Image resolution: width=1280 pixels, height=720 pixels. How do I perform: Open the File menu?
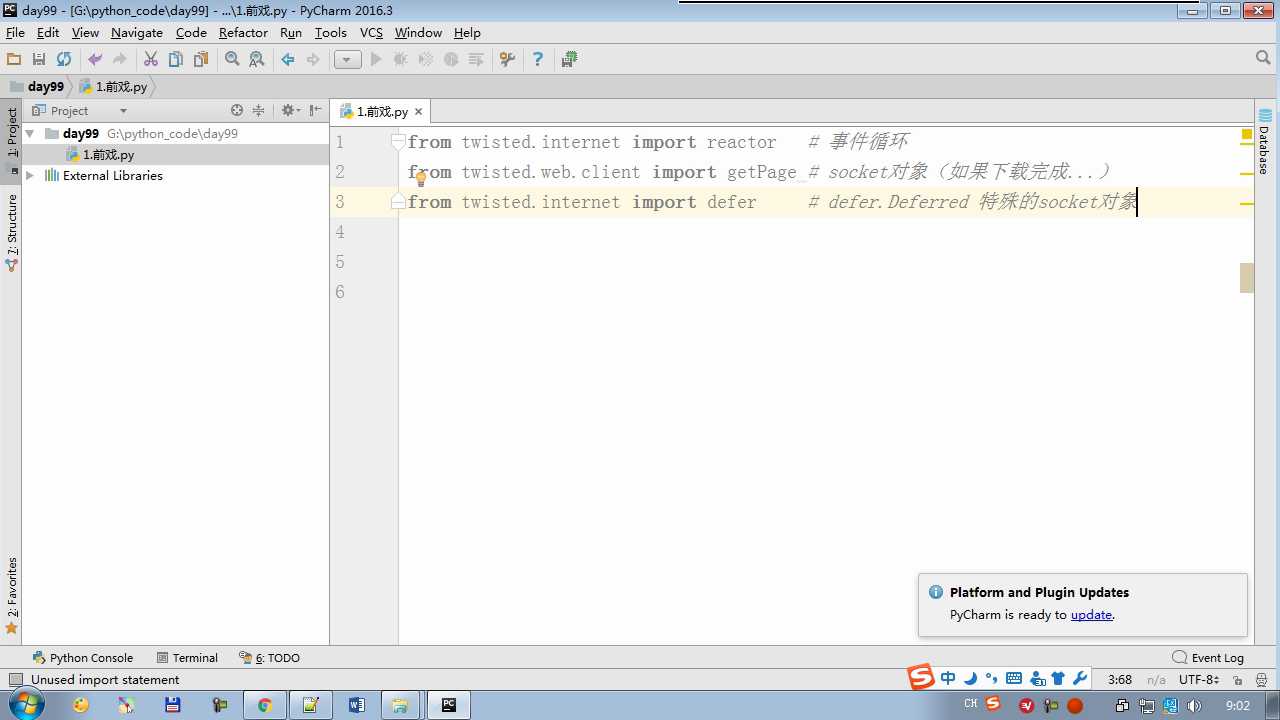tap(15, 33)
